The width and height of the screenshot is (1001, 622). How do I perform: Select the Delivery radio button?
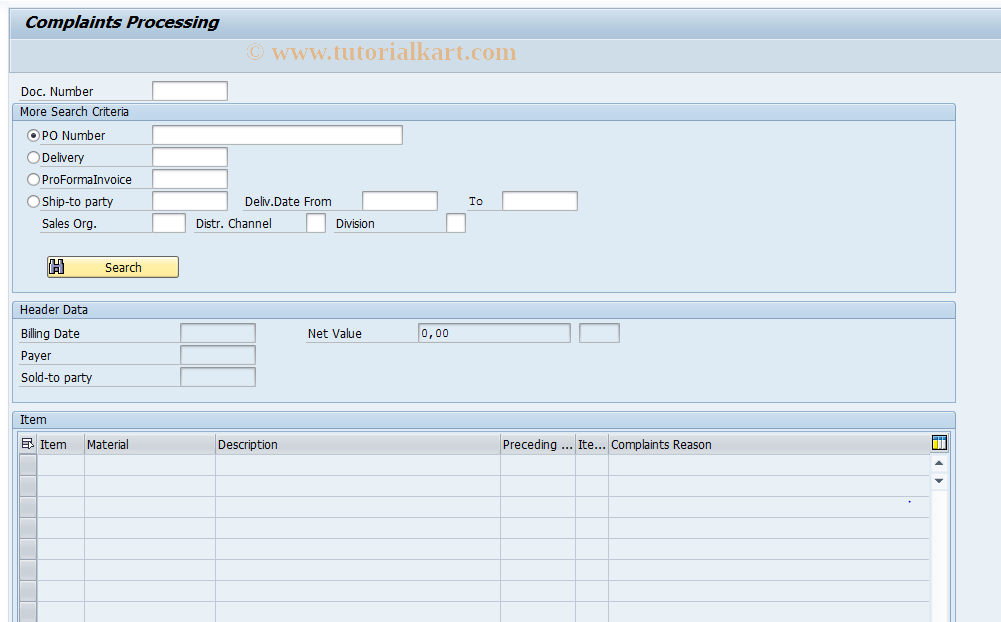click(x=33, y=157)
